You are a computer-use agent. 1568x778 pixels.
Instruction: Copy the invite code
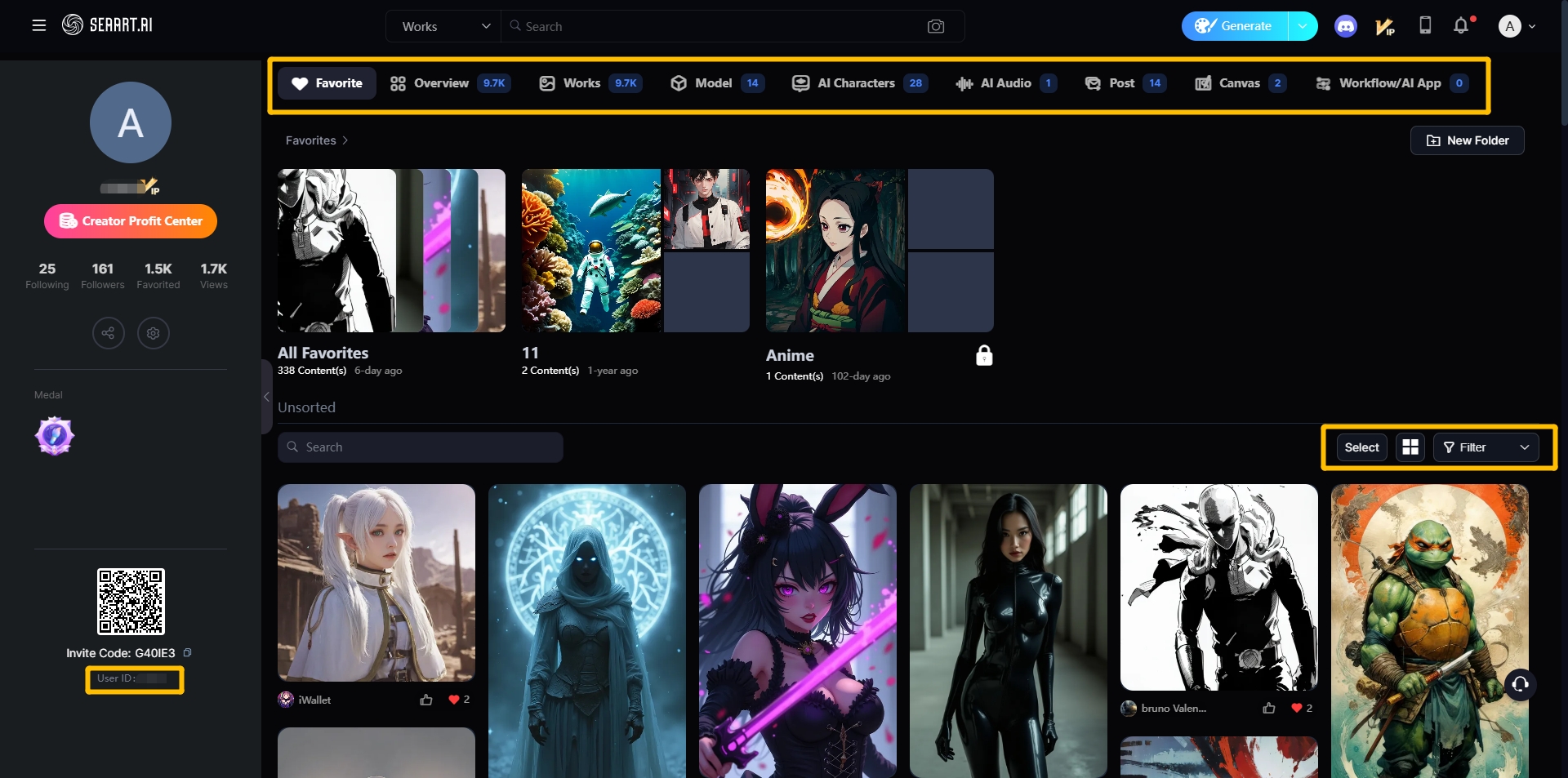pyautogui.click(x=188, y=653)
